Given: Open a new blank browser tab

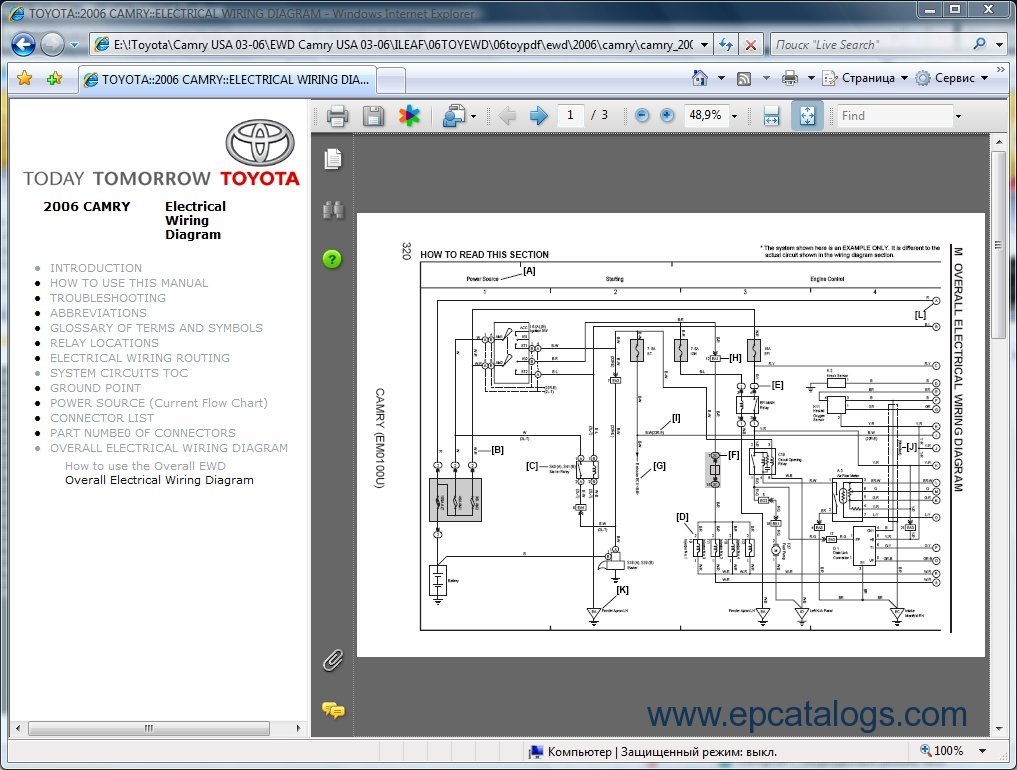Looking at the screenshot, I should (x=391, y=81).
